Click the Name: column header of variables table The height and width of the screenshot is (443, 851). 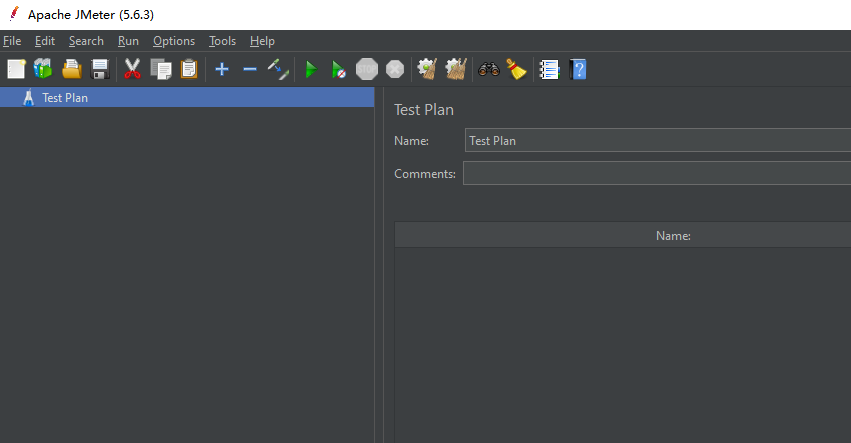click(x=673, y=236)
